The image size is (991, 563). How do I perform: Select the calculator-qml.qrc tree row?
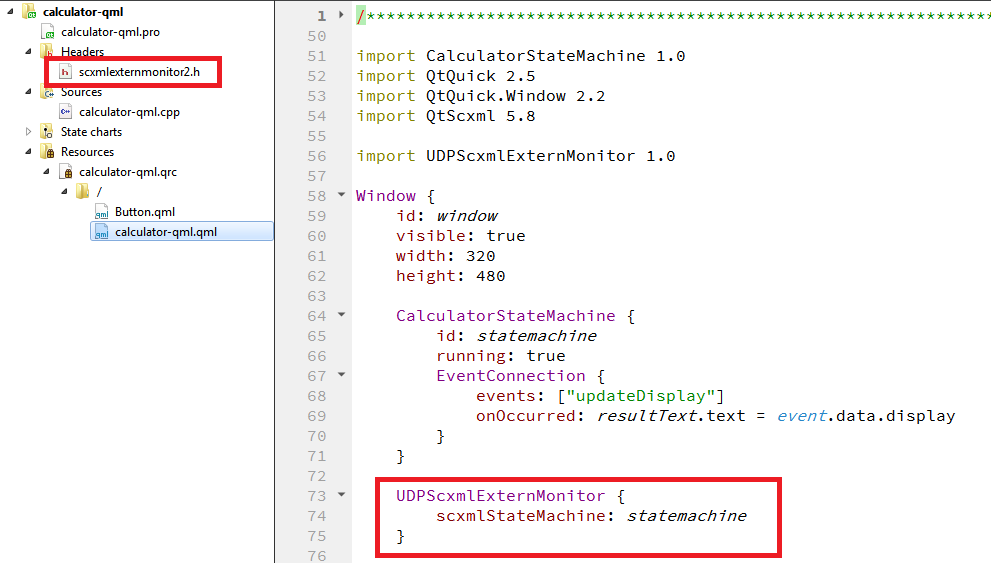[128, 171]
